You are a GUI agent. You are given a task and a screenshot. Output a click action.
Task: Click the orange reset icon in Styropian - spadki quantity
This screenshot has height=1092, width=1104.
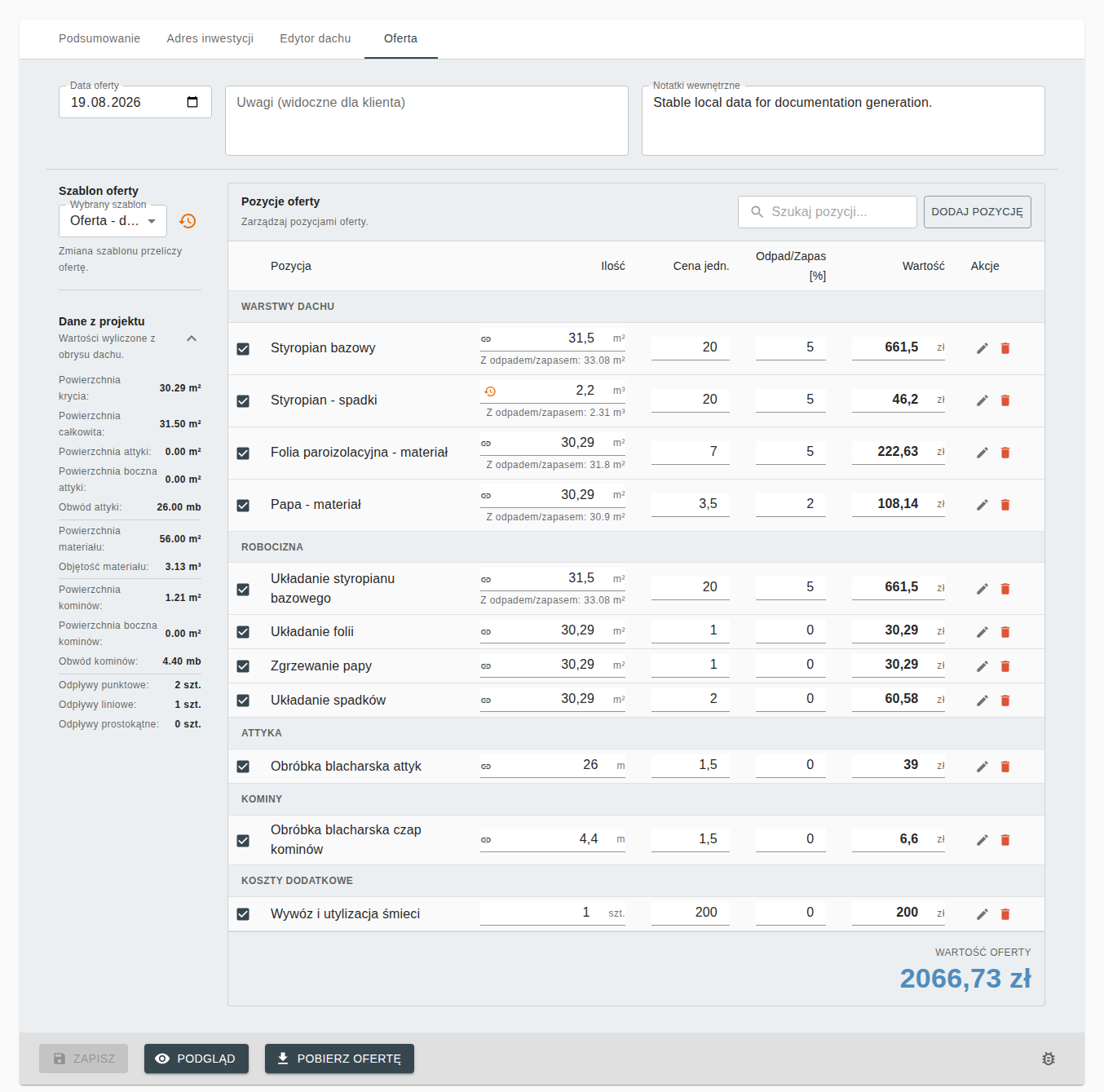pyautogui.click(x=490, y=391)
